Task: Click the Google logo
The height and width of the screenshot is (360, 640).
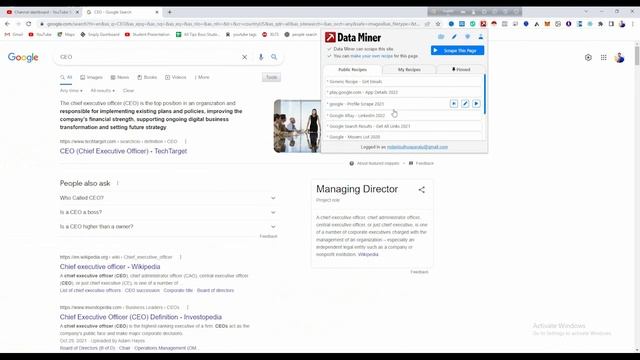Action: (x=23, y=58)
